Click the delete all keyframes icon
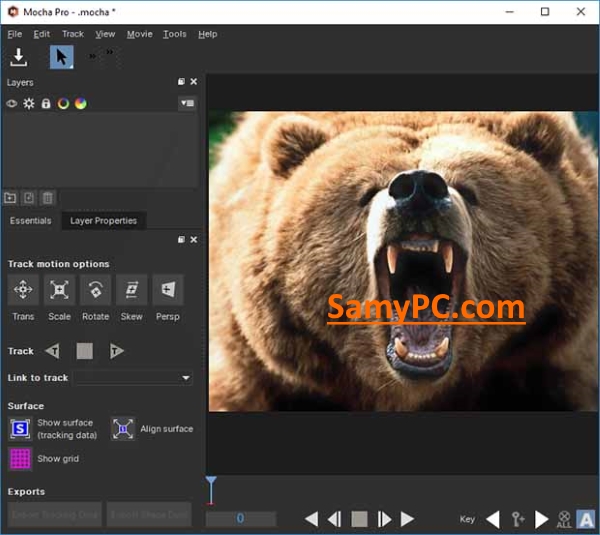The image size is (600, 535). coord(564,519)
